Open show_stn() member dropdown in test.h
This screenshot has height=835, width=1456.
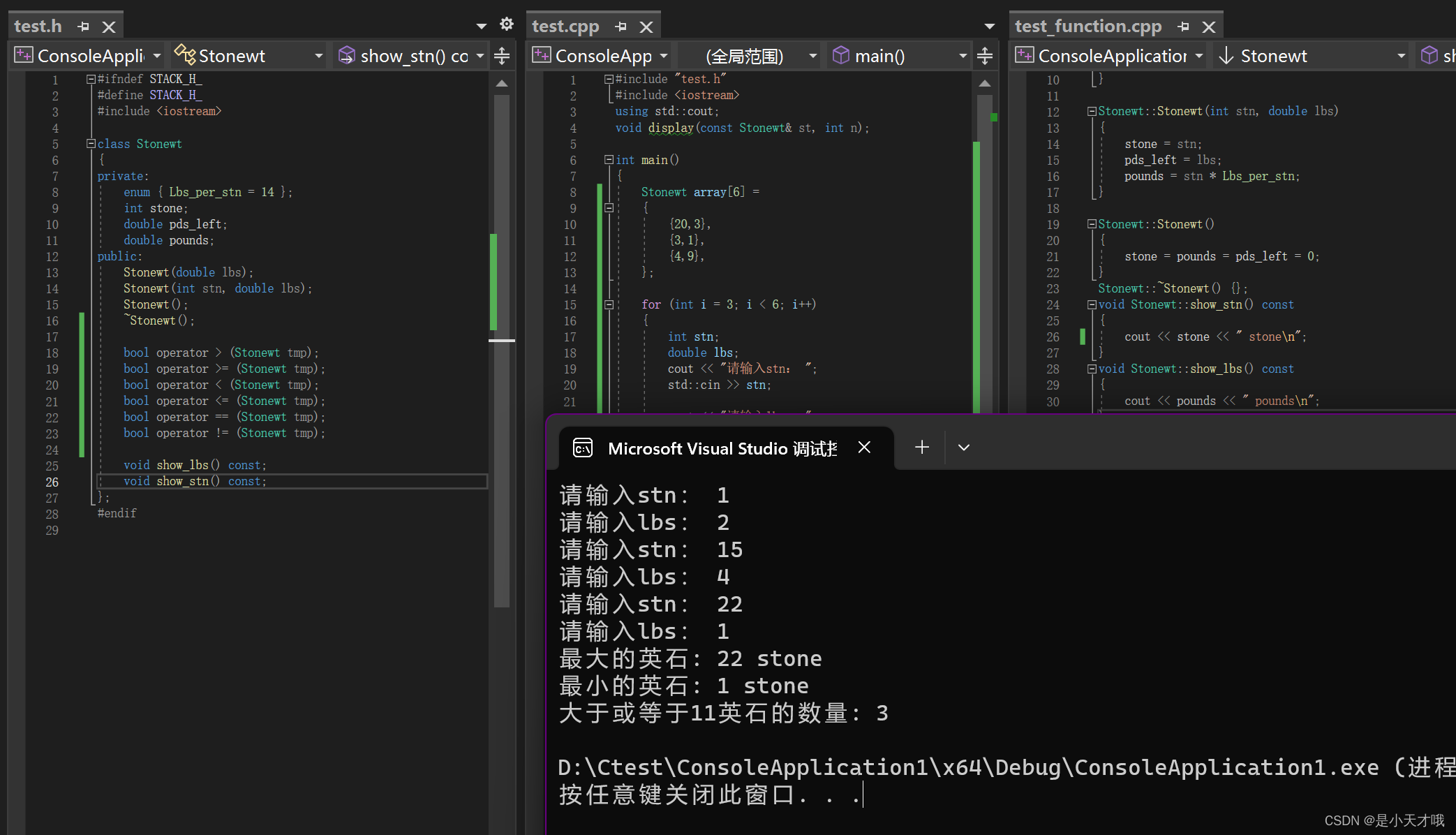[480, 56]
